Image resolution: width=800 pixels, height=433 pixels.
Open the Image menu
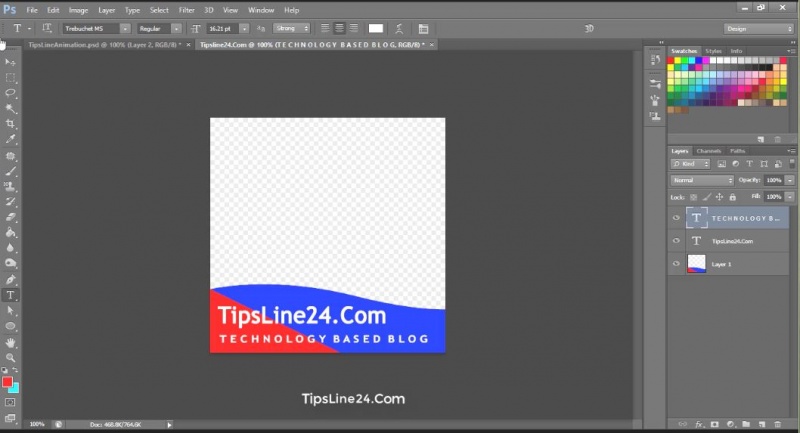pos(78,10)
